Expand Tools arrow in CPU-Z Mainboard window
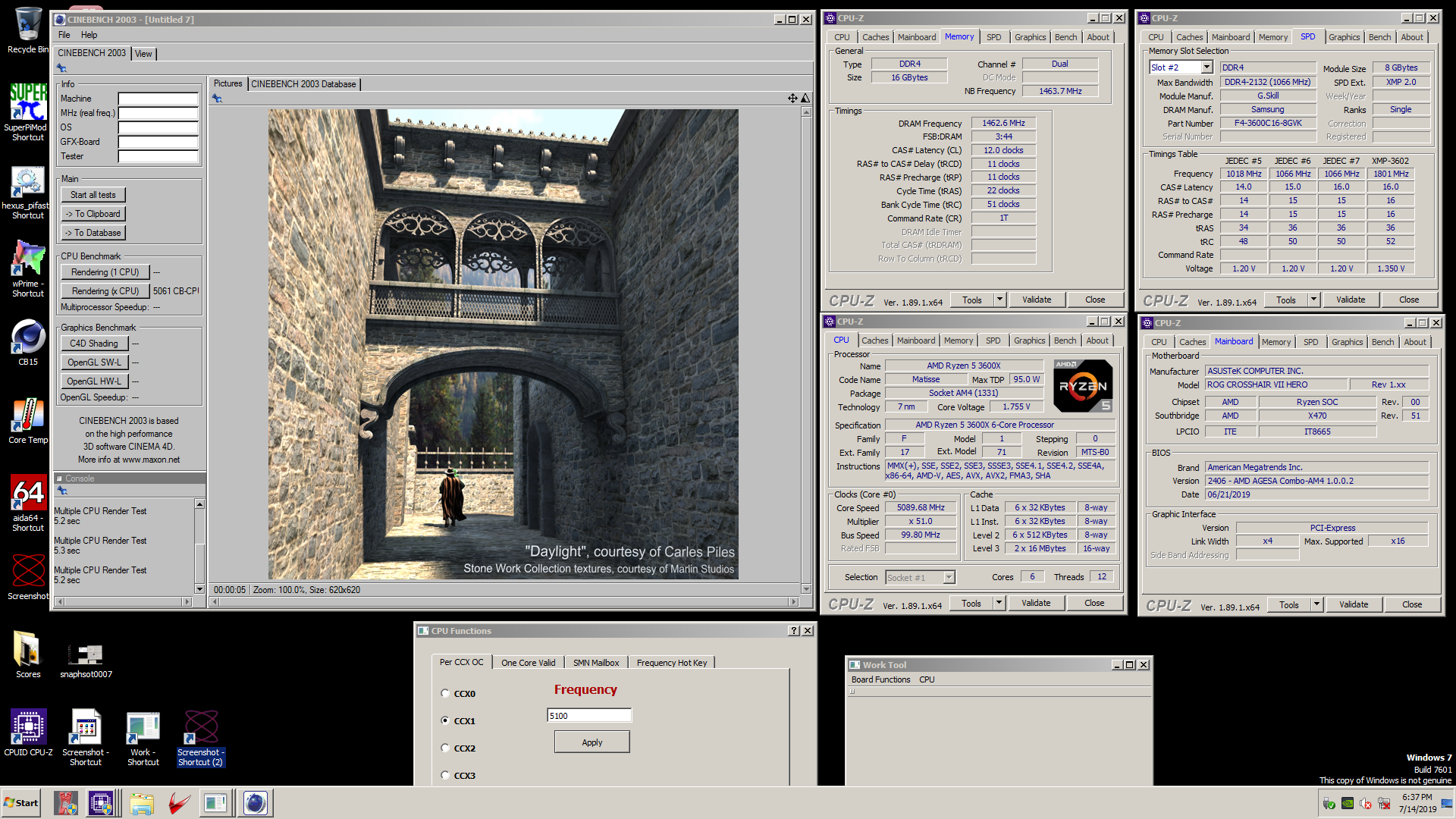 point(1316,604)
